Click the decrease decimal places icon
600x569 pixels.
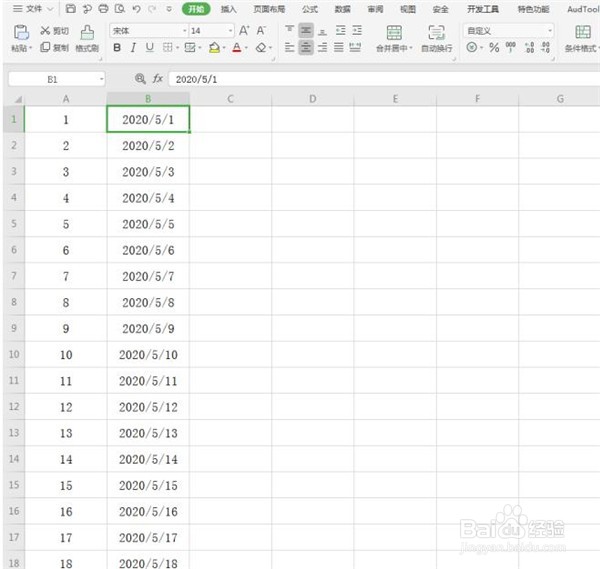pos(546,47)
